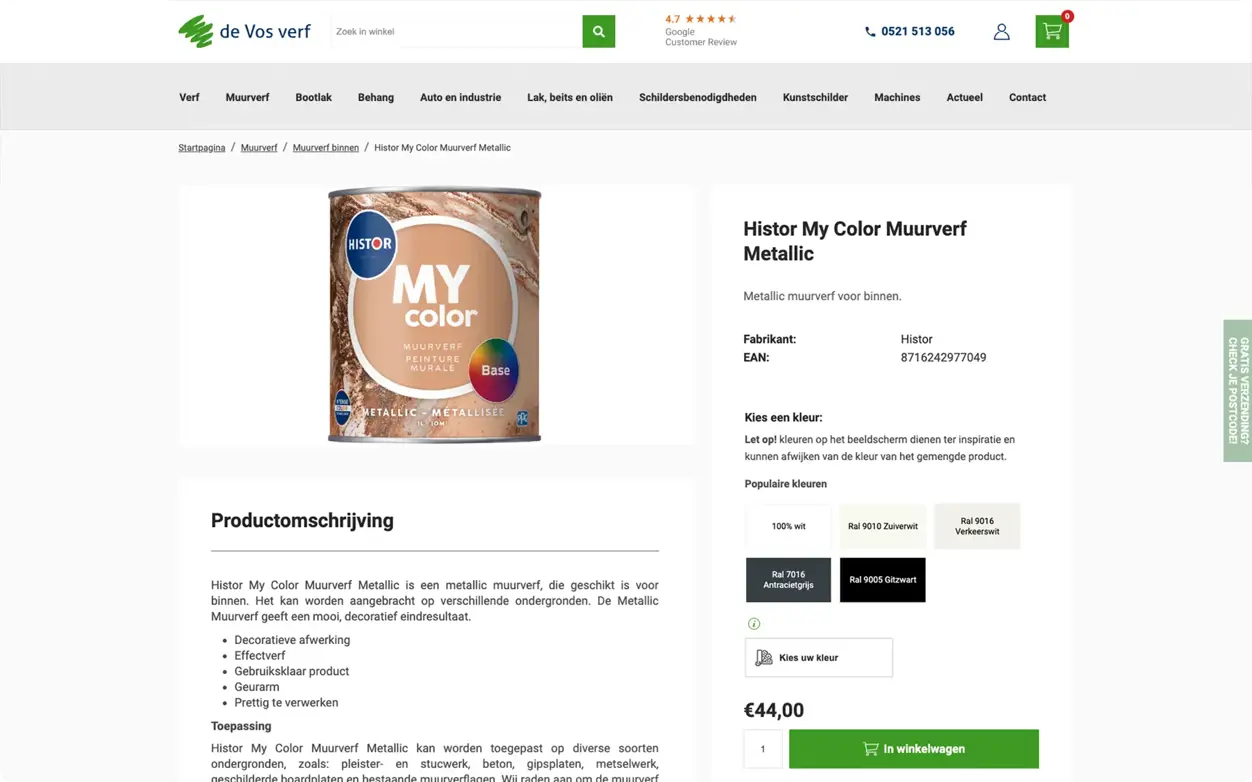Click the green info icon below swatches
Image resolution: width=1252 pixels, height=782 pixels.
pos(754,624)
